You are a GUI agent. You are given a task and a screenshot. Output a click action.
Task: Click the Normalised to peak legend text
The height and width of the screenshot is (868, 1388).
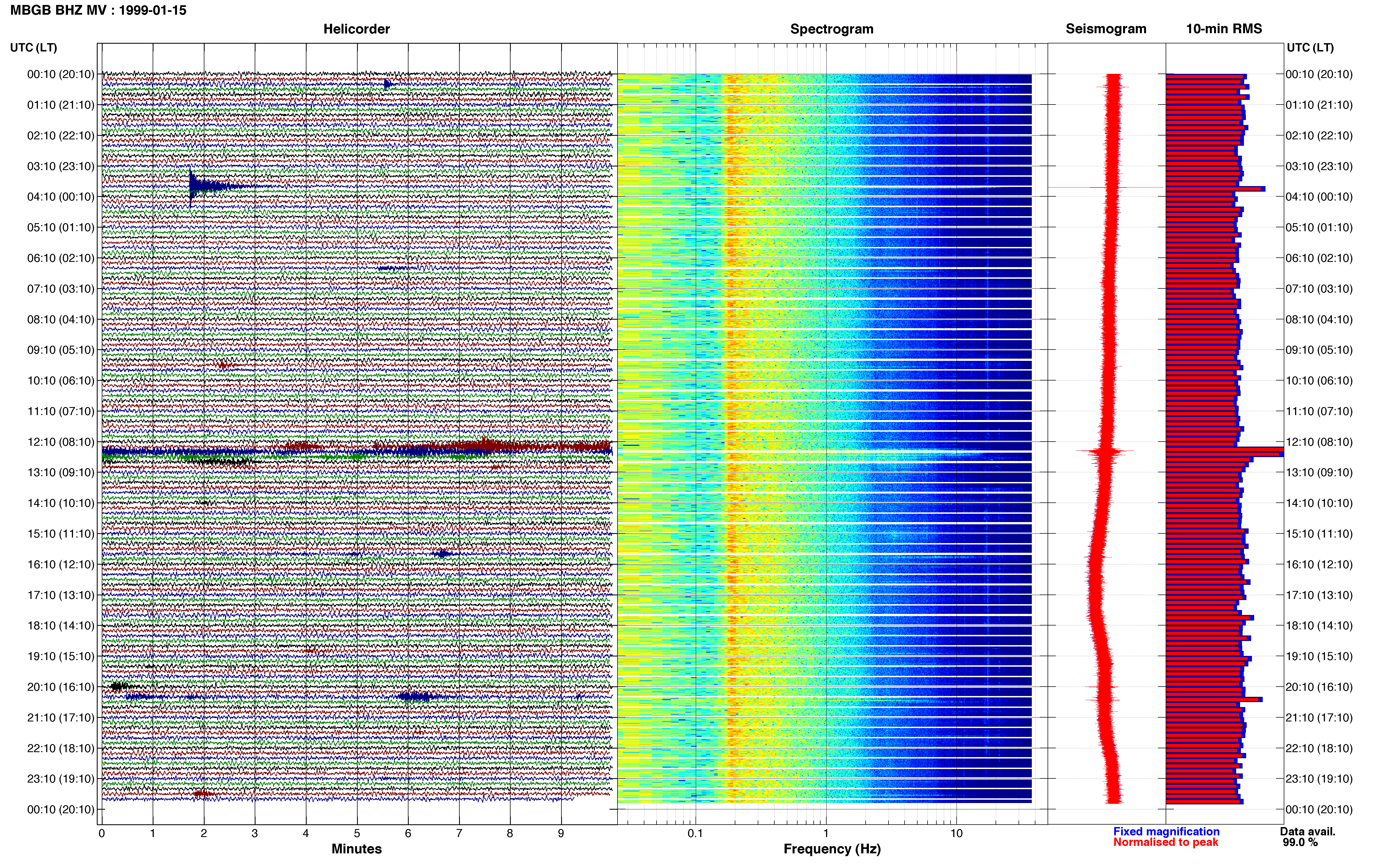[x=1165, y=842]
